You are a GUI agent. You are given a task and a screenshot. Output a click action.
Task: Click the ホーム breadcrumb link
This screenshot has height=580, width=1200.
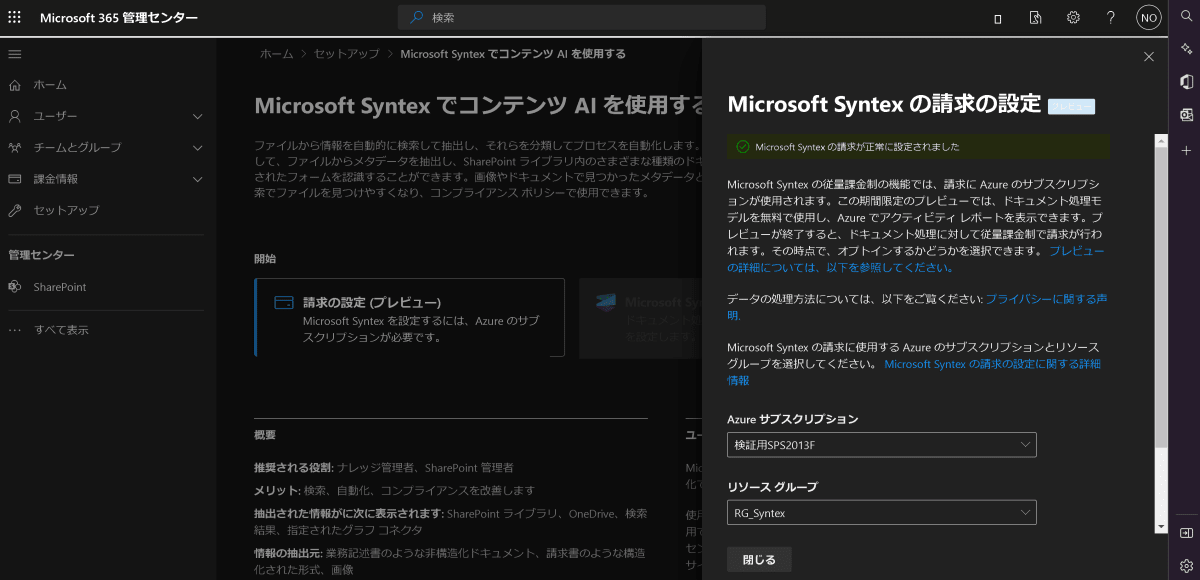coord(276,54)
